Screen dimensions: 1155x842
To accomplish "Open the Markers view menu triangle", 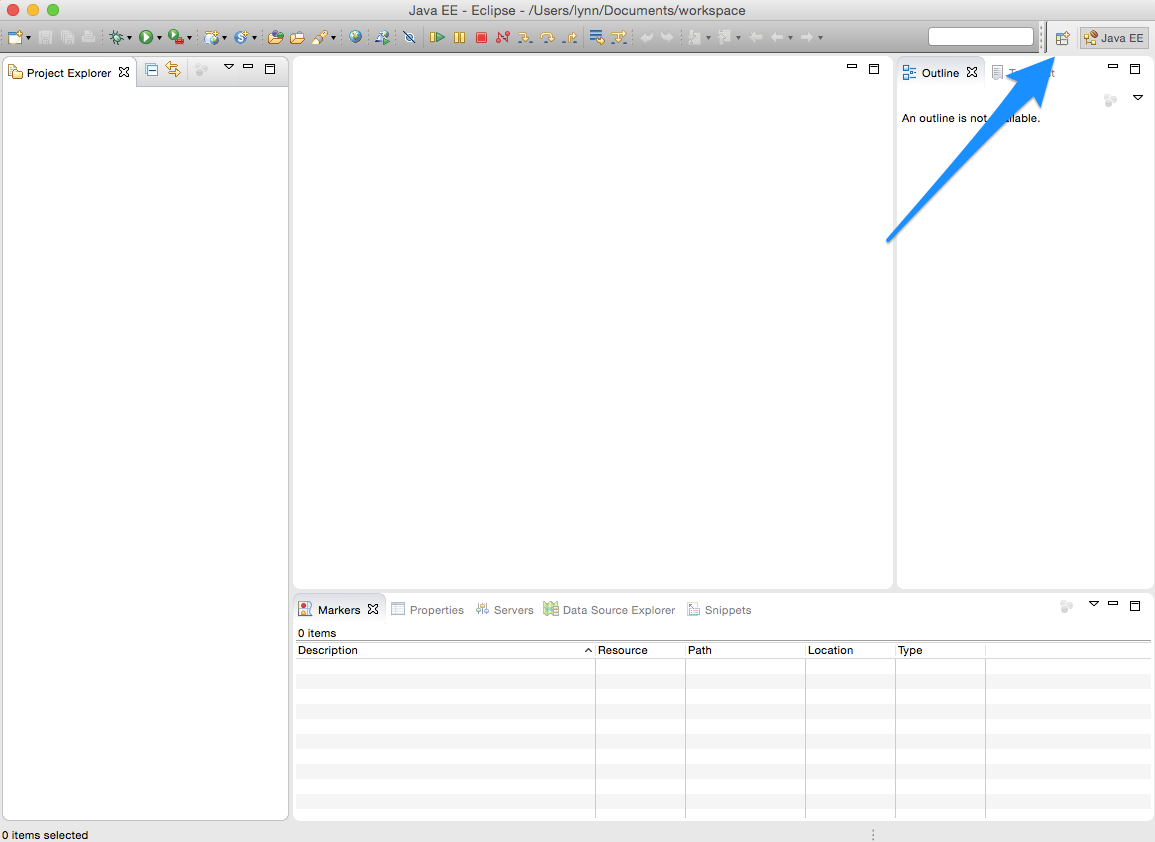I will pos(1094,603).
